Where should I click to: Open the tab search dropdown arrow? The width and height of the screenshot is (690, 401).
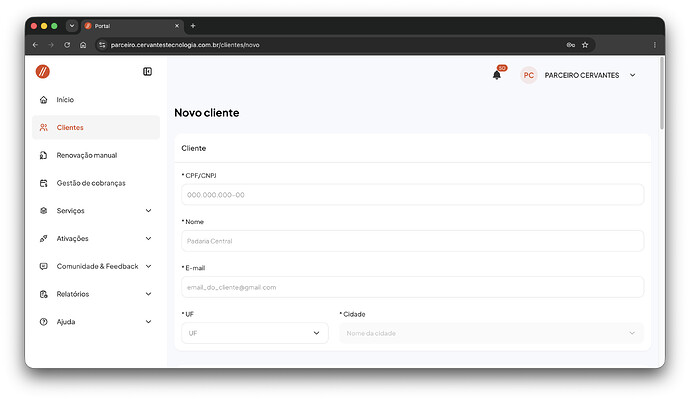click(72, 26)
